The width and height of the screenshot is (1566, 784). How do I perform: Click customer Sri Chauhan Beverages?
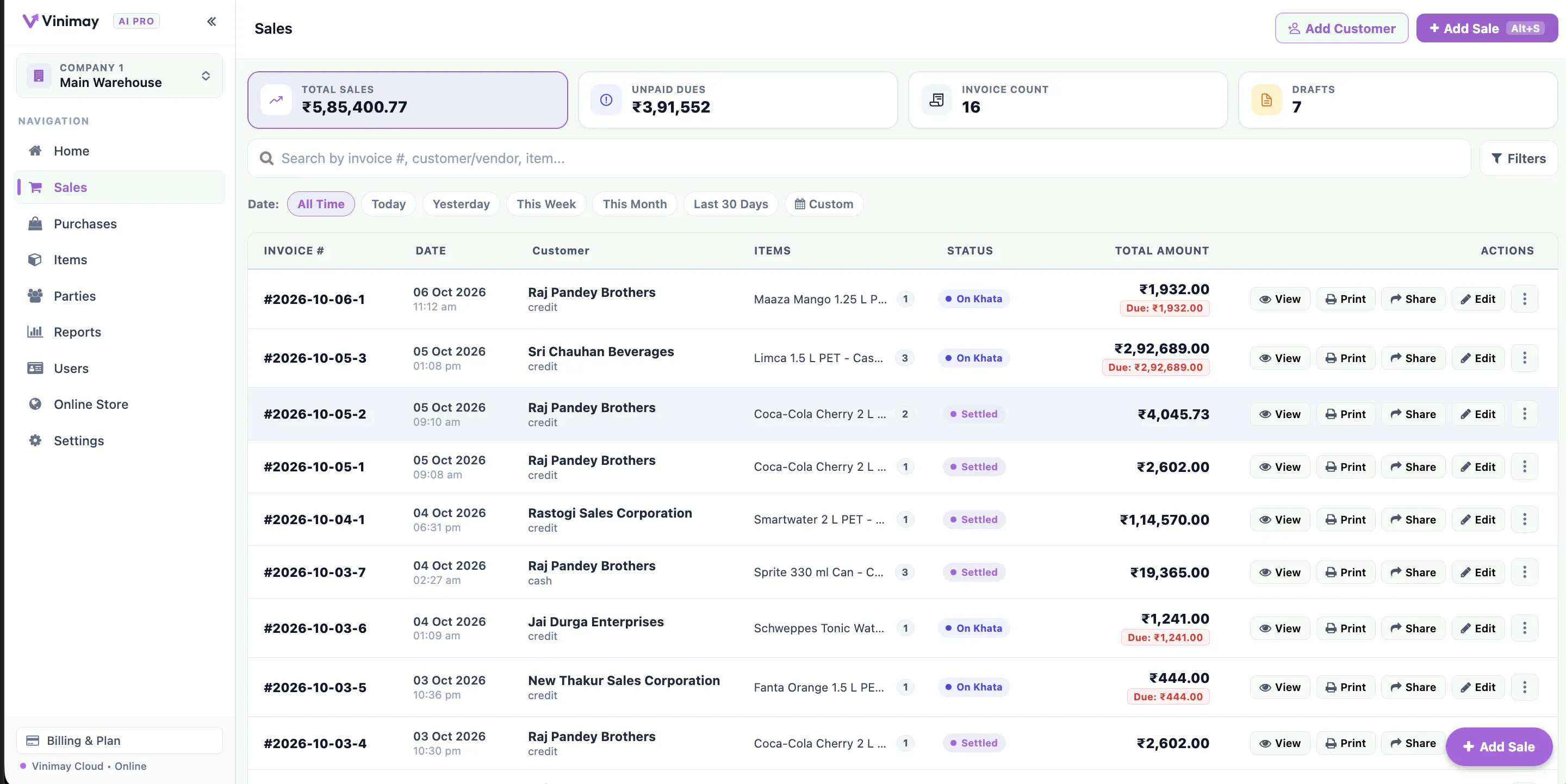pos(601,351)
